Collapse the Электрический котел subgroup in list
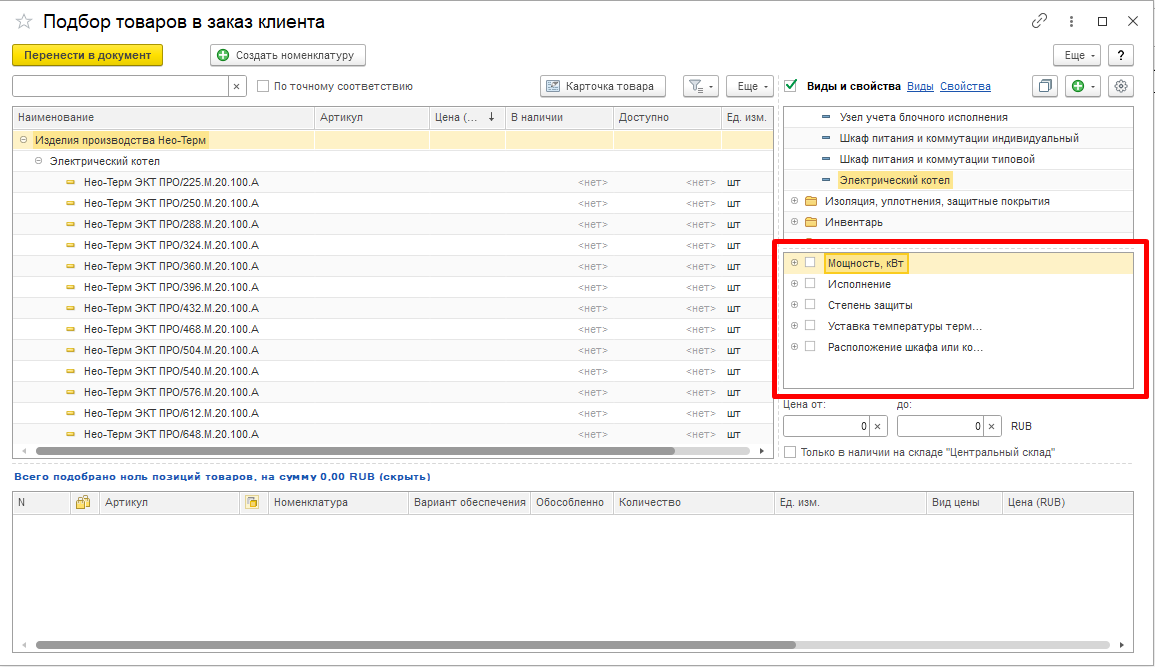This screenshot has height=667, width=1155. pos(38,160)
